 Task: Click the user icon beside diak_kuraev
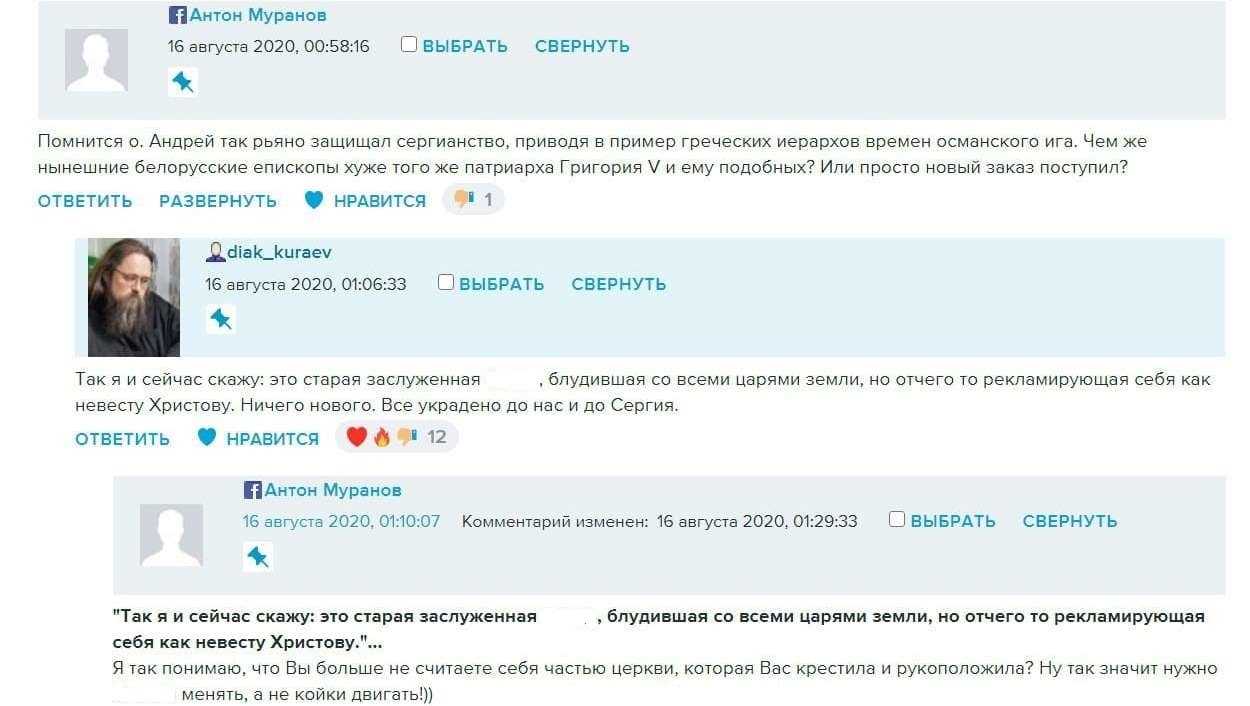(x=215, y=253)
